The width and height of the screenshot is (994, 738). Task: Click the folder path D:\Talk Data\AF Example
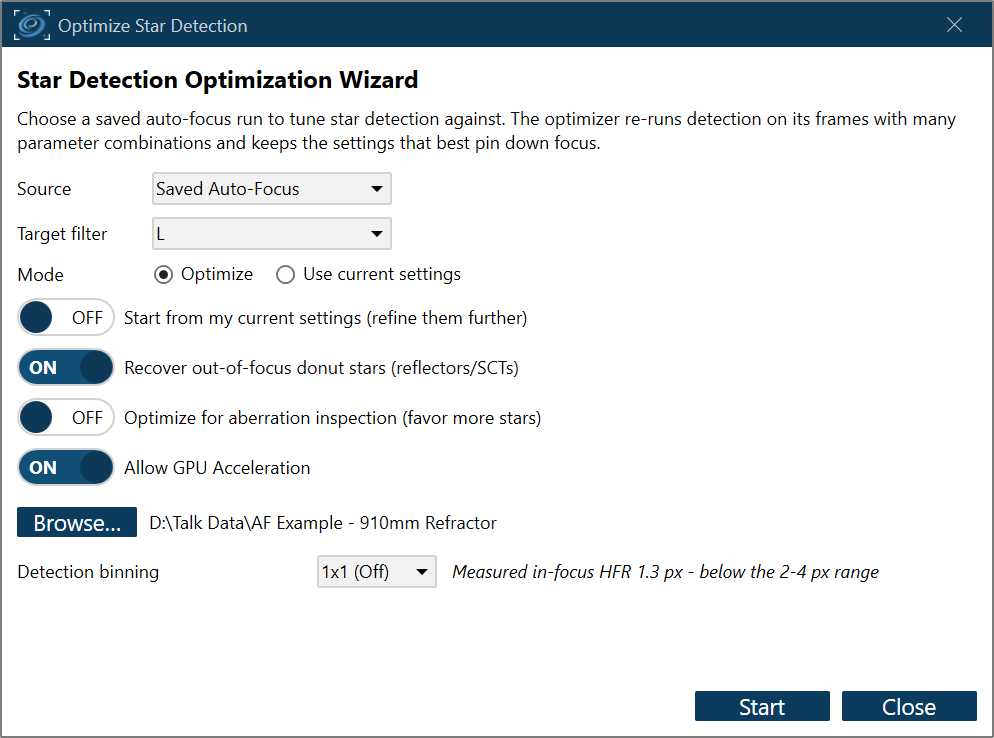323,522
